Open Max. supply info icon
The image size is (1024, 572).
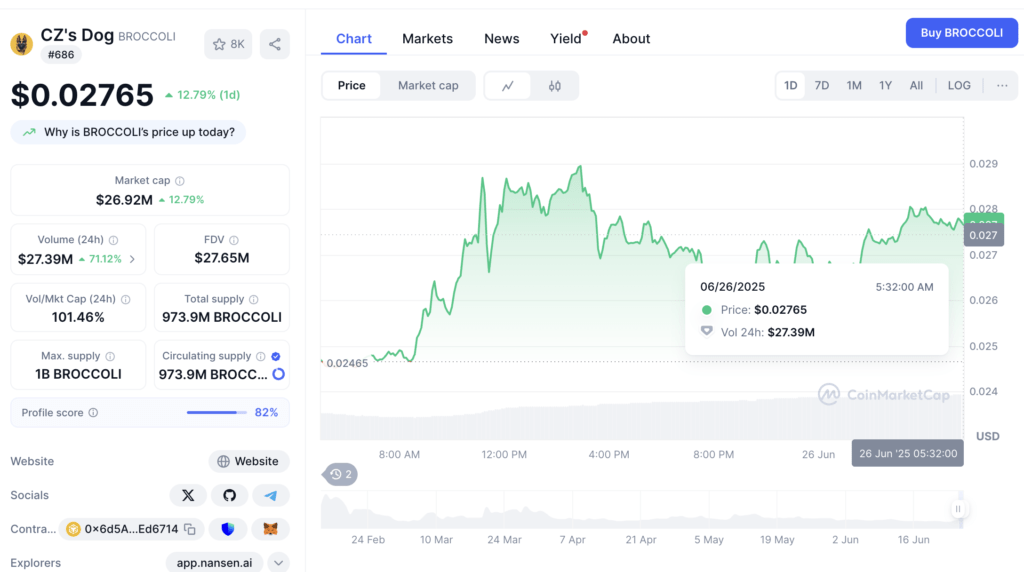(110, 357)
